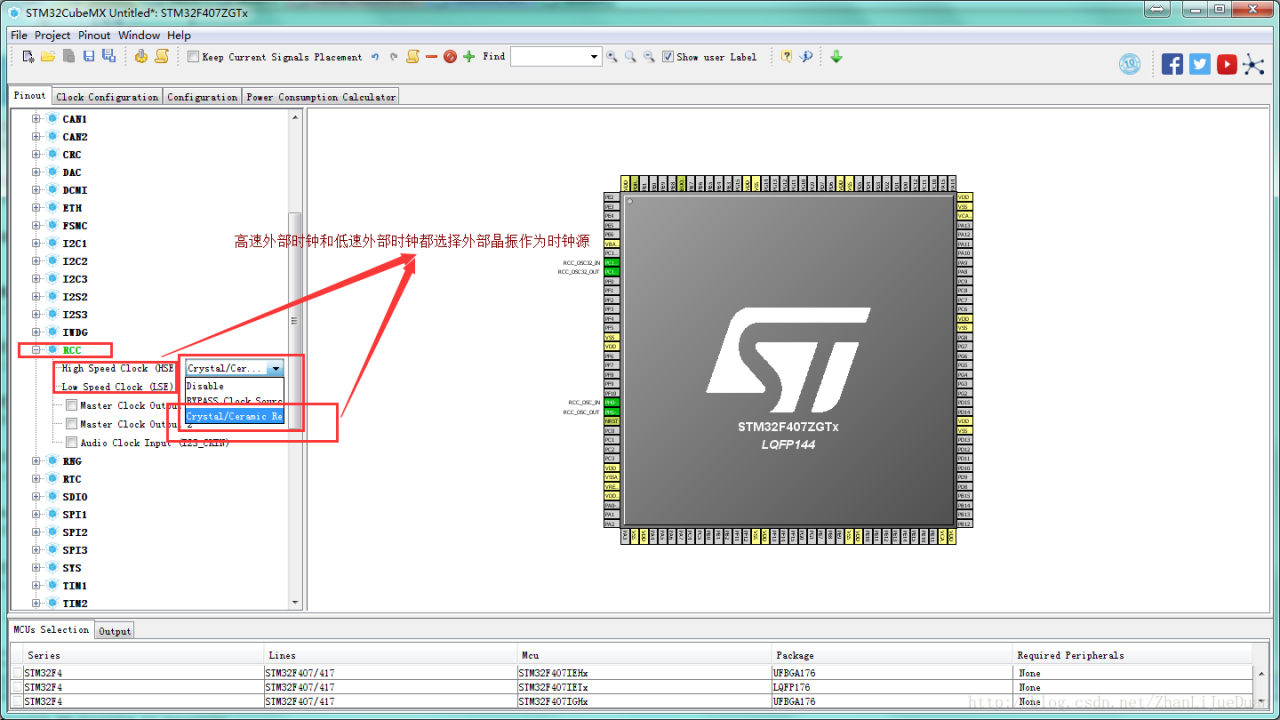The width and height of the screenshot is (1280, 720).
Task: Select the TIM1 tree item label
Action: click(75, 586)
